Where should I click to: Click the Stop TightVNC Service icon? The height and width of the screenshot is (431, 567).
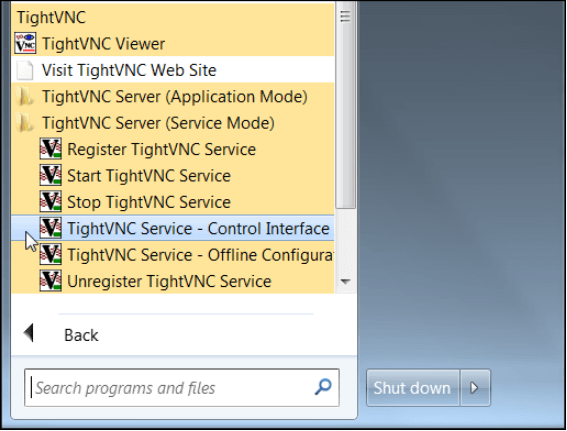coord(50,201)
